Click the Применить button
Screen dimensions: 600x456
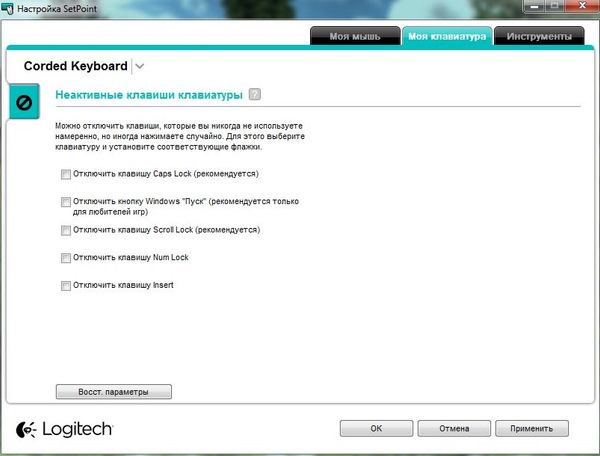pyautogui.click(x=532, y=428)
